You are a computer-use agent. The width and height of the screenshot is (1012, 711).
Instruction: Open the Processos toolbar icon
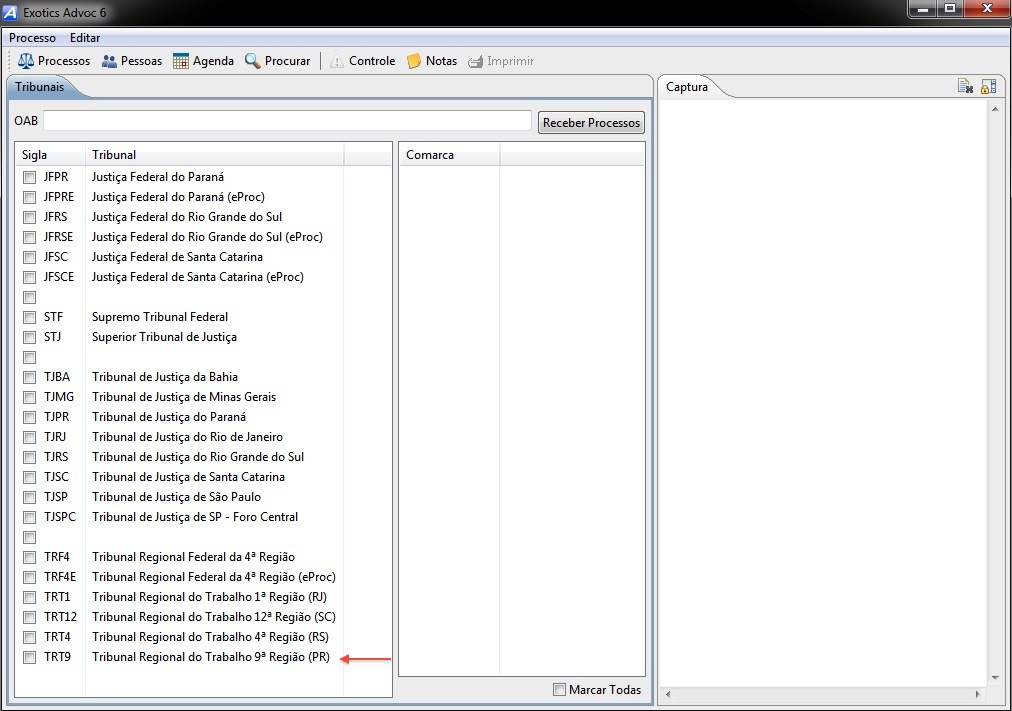coord(26,61)
